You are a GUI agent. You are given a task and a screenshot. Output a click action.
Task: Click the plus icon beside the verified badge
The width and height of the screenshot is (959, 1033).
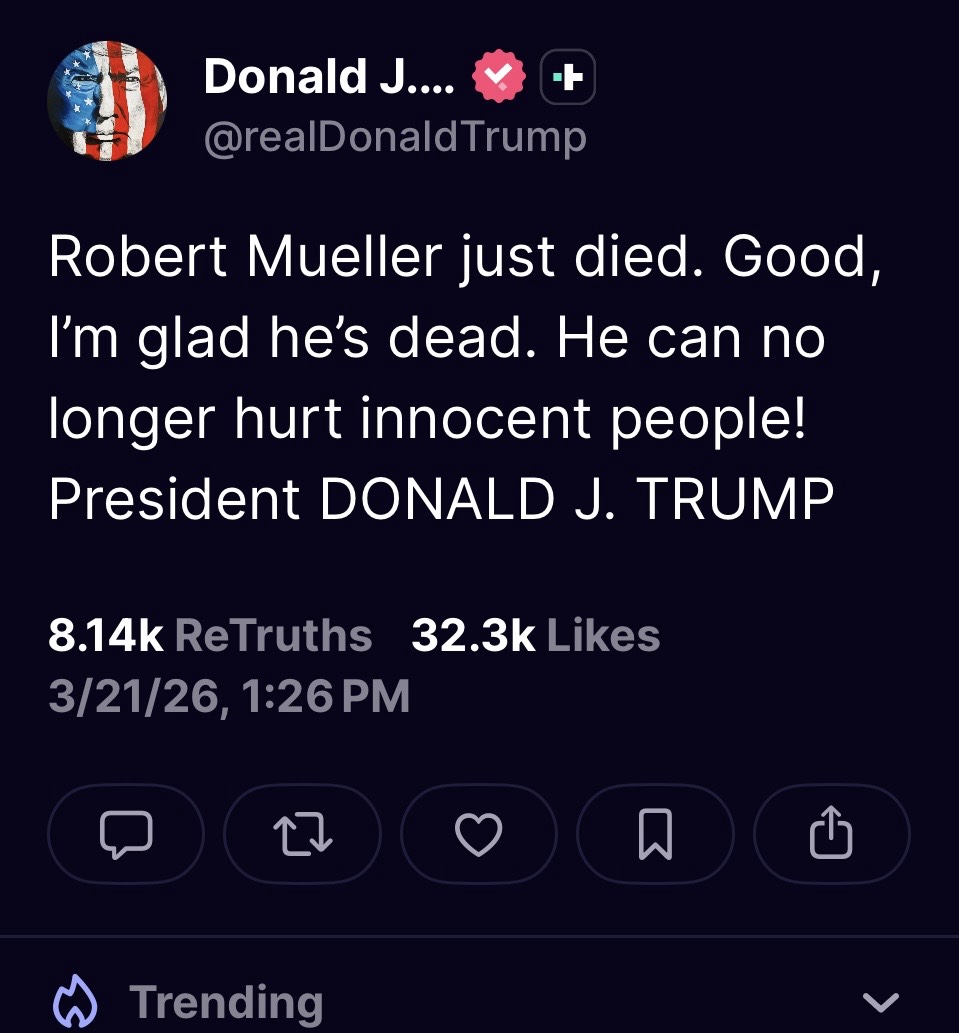(x=568, y=79)
